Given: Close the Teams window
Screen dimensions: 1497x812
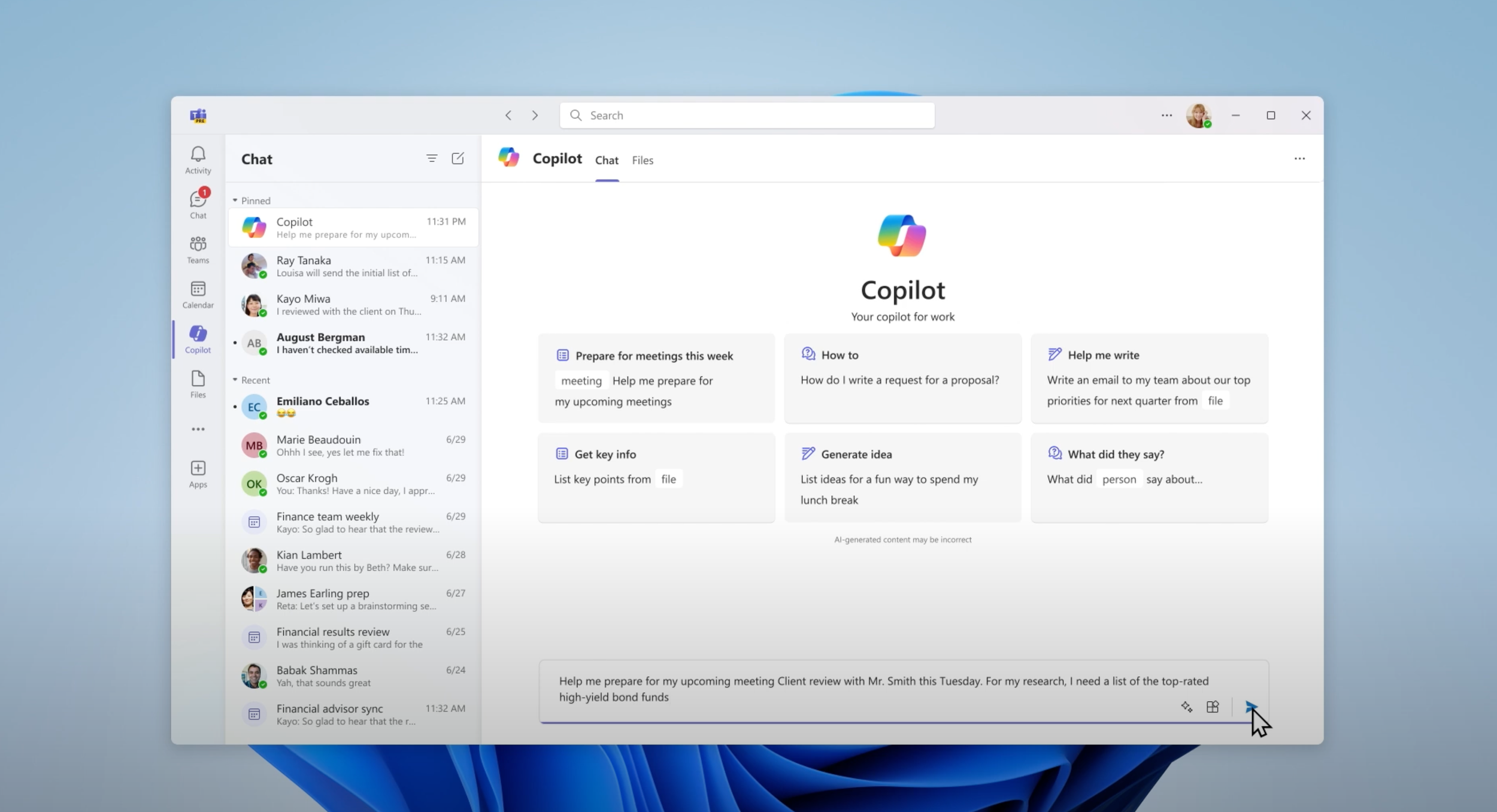Looking at the screenshot, I should pos(1306,116).
